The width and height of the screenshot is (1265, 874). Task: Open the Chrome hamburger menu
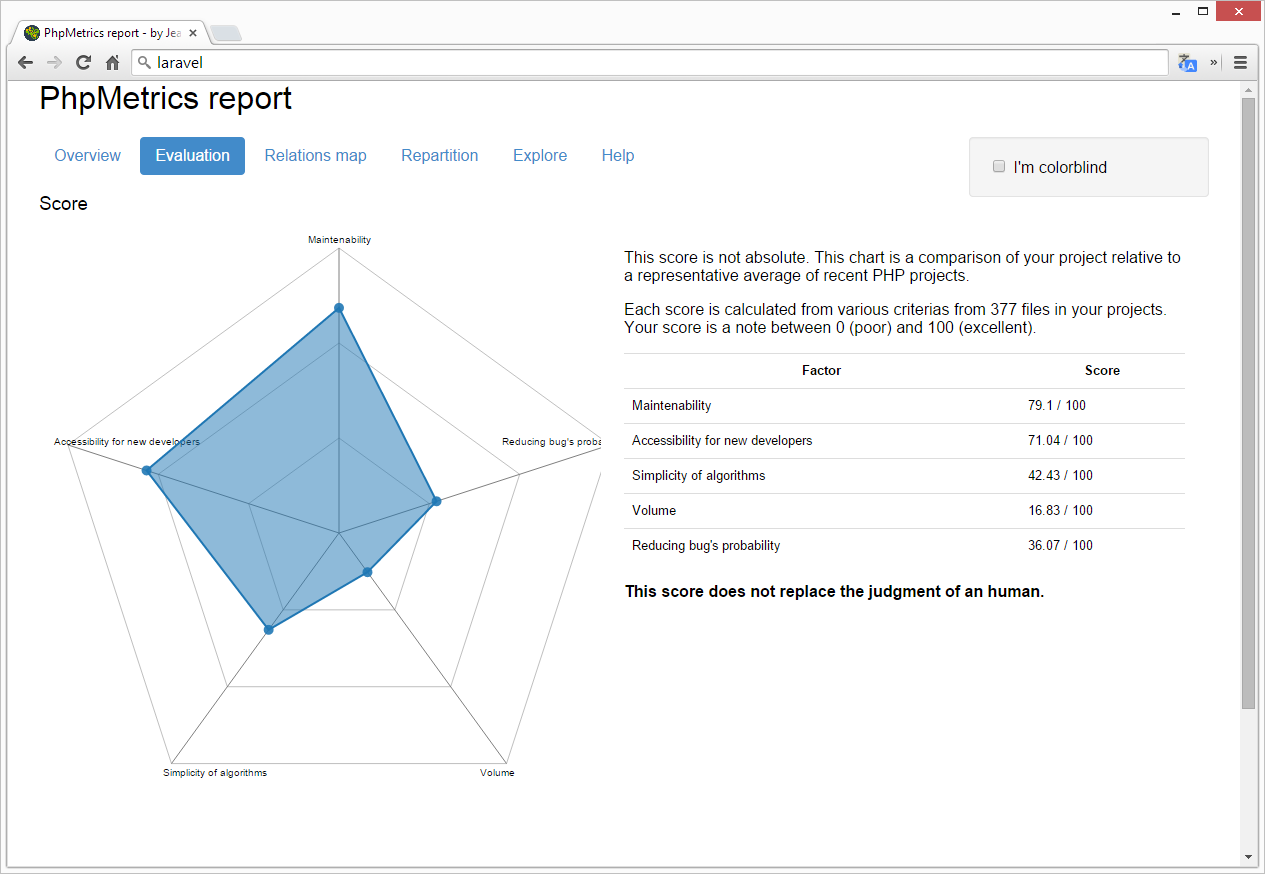coord(1240,62)
